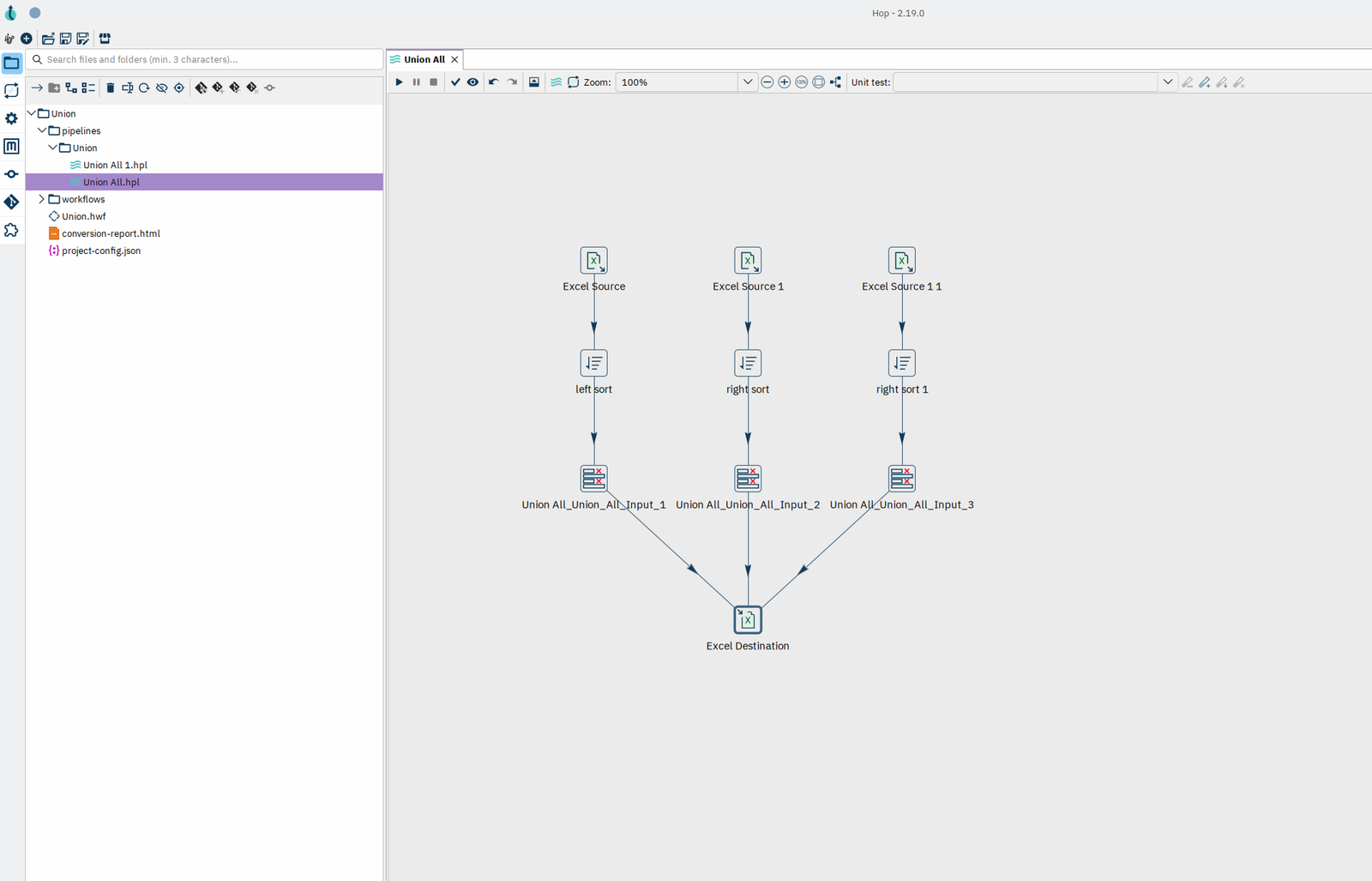1372x881 pixels.
Task: Open the marketplace icon in the top toolbar
Action: point(105,39)
